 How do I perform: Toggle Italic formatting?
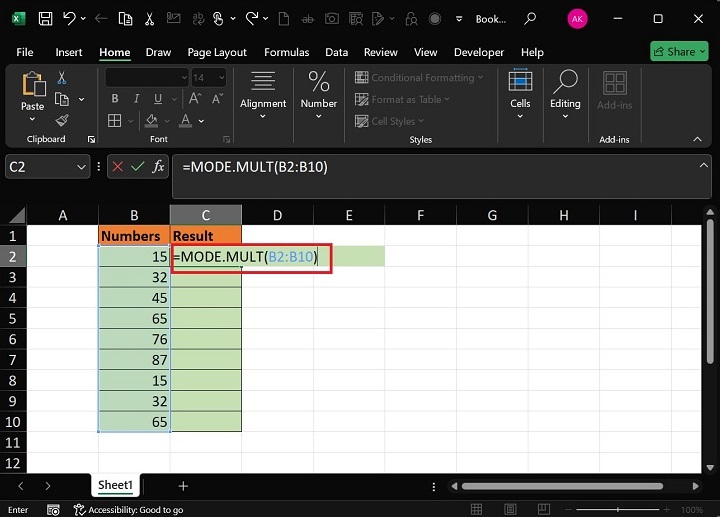coord(136,99)
